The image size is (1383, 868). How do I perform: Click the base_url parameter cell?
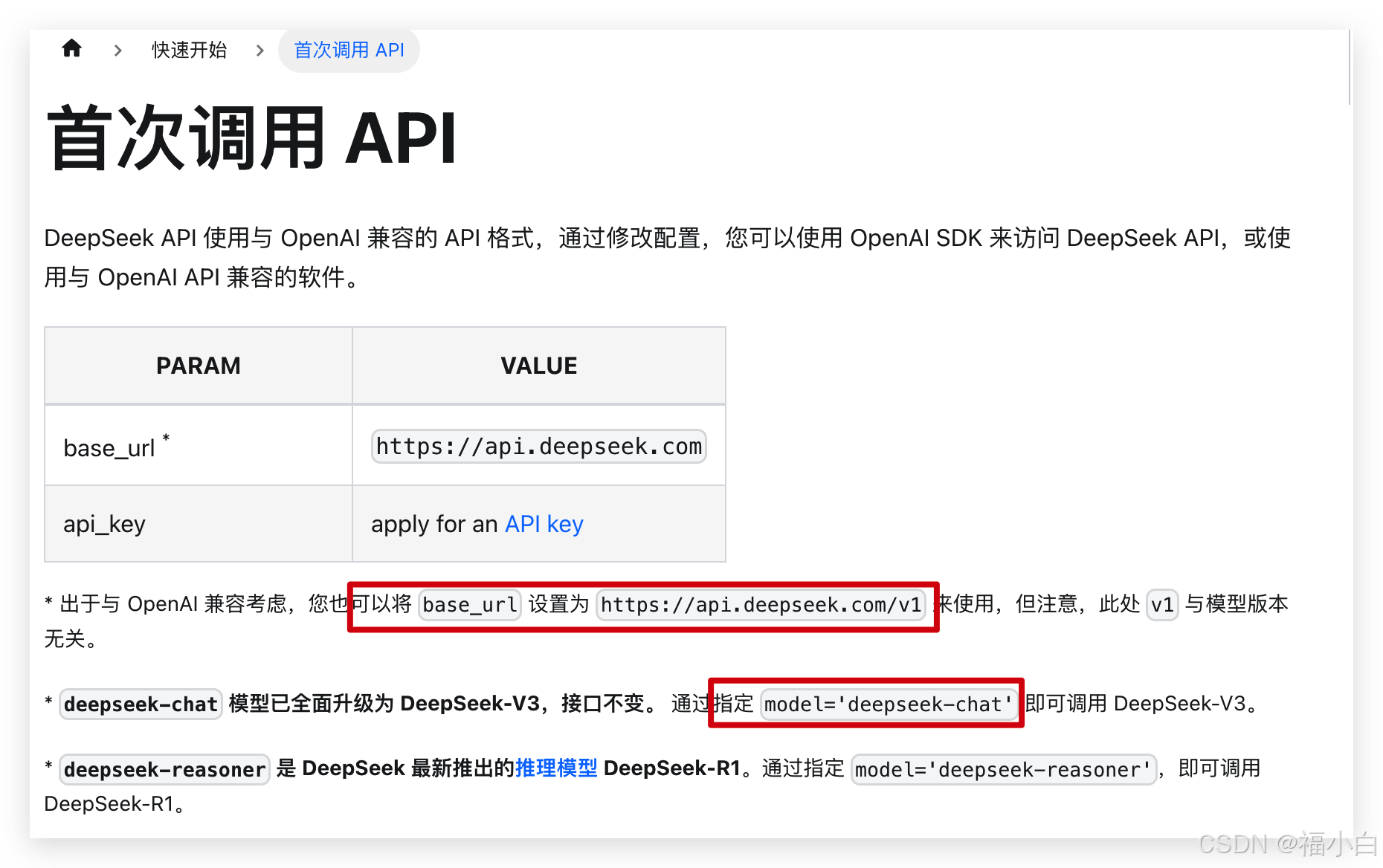199,446
